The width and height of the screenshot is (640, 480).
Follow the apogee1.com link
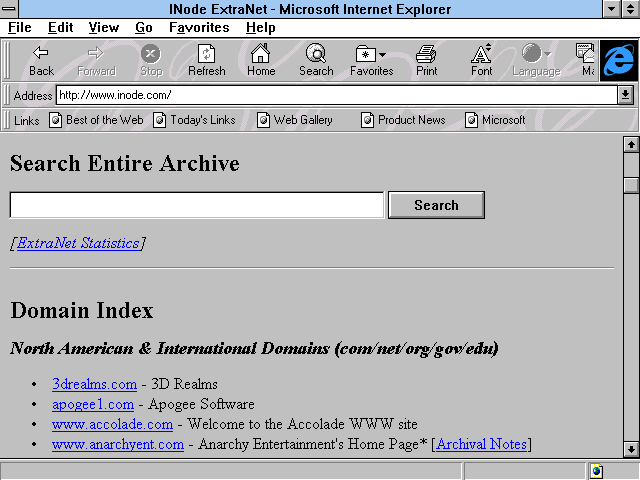click(x=93, y=404)
